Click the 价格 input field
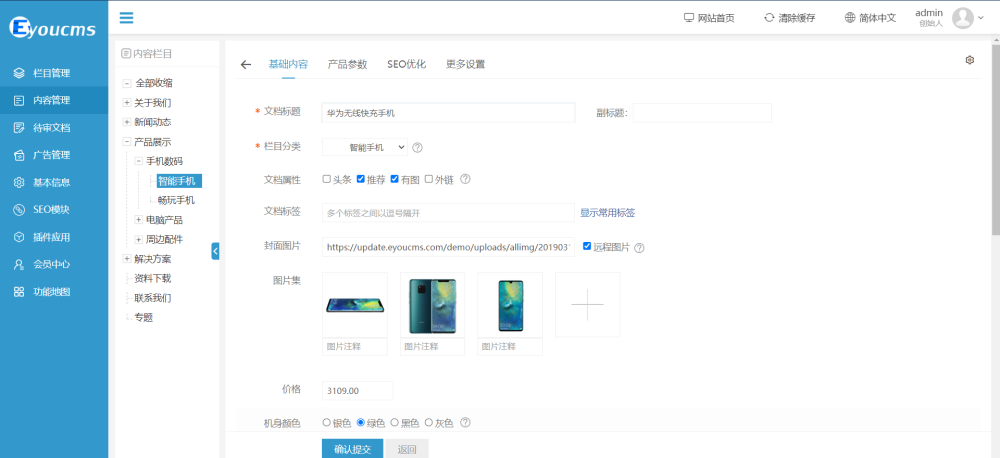Image resolution: width=1000 pixels, height=458 pixels. point(357,390)
